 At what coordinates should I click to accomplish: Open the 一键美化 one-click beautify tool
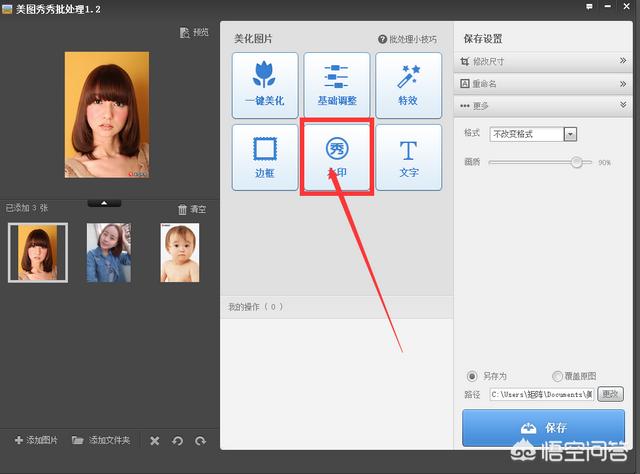(265, 85)
